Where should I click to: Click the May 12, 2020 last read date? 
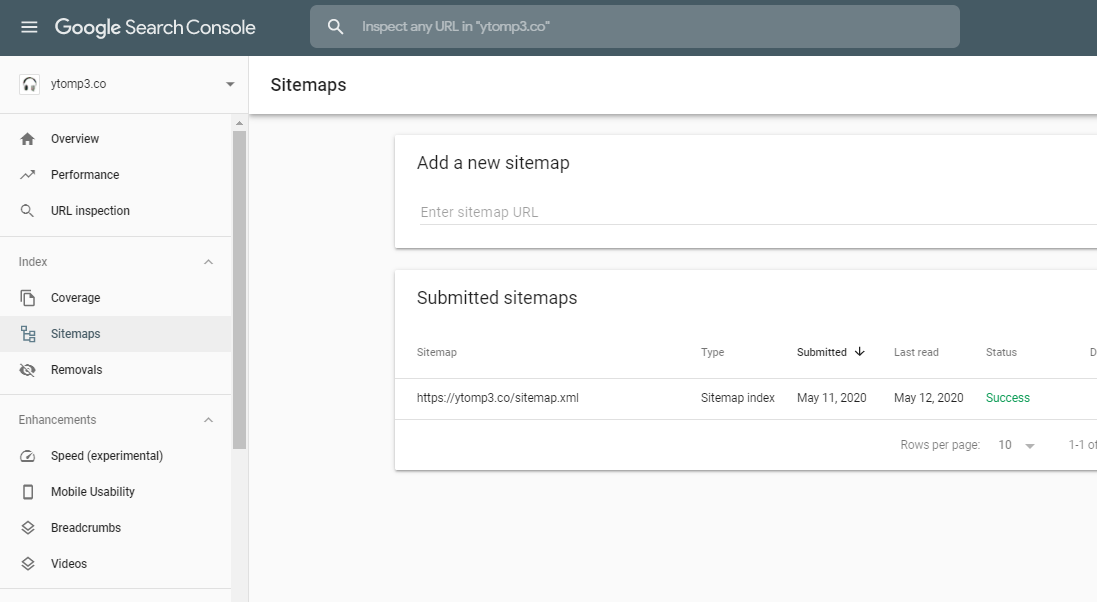(928, 398)
